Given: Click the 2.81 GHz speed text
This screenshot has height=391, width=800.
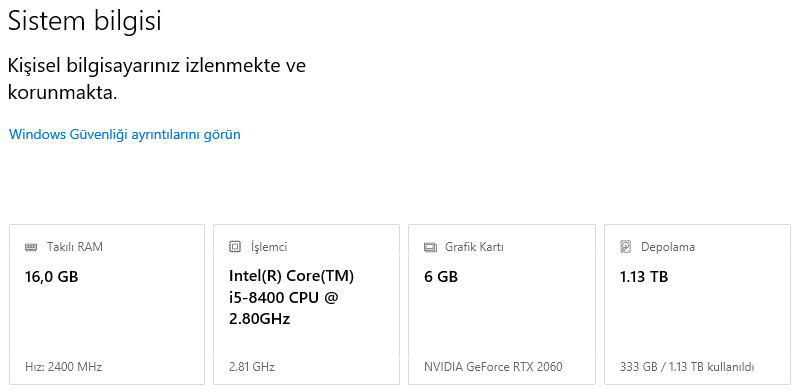Looking at the screenshot, I should click(252, 366).
